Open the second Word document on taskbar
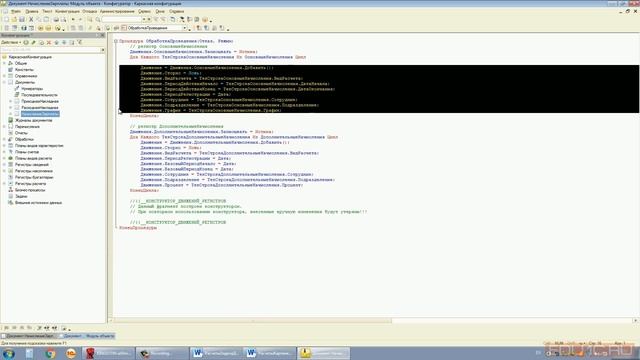The image size is (640, 360). click(269, 353)
